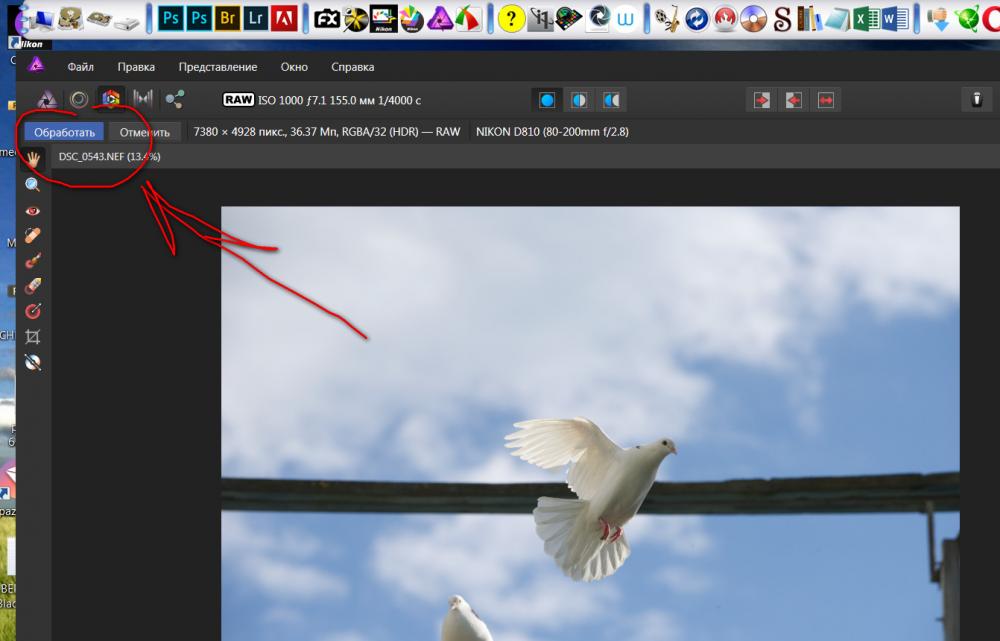
Task: Switch to single full view mode
Action: [x=547, y=100]
